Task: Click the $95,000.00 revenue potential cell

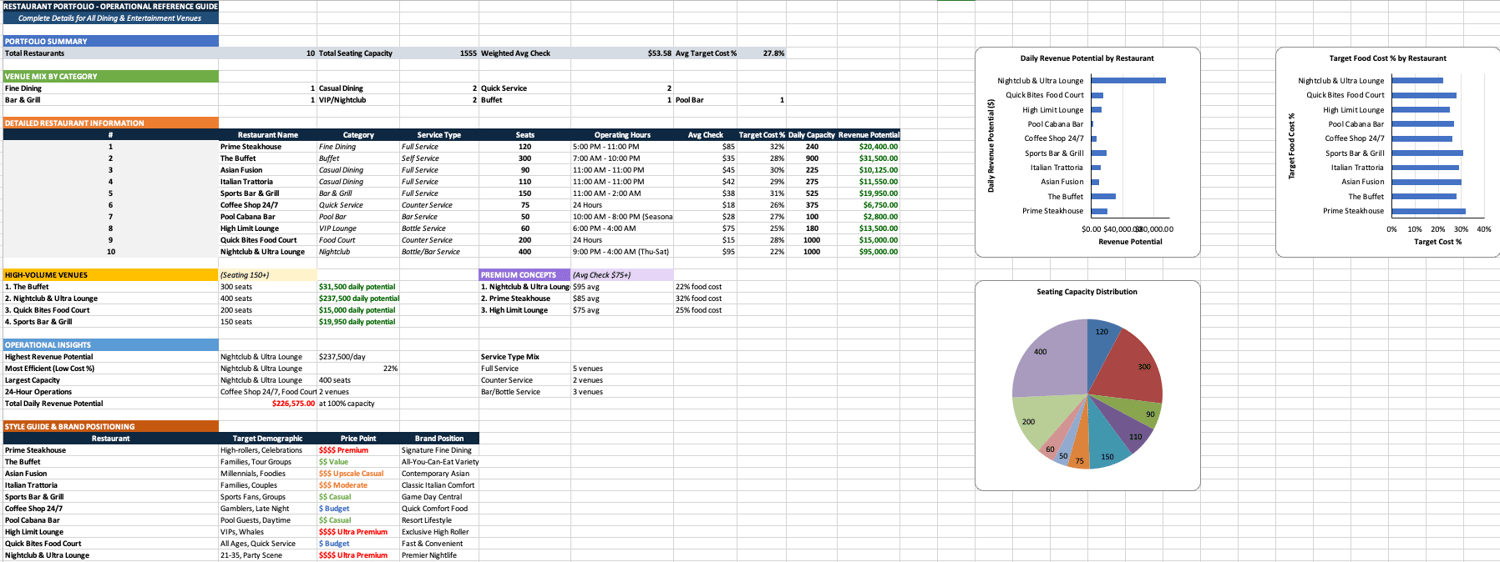Action: [x=868, y=252]
